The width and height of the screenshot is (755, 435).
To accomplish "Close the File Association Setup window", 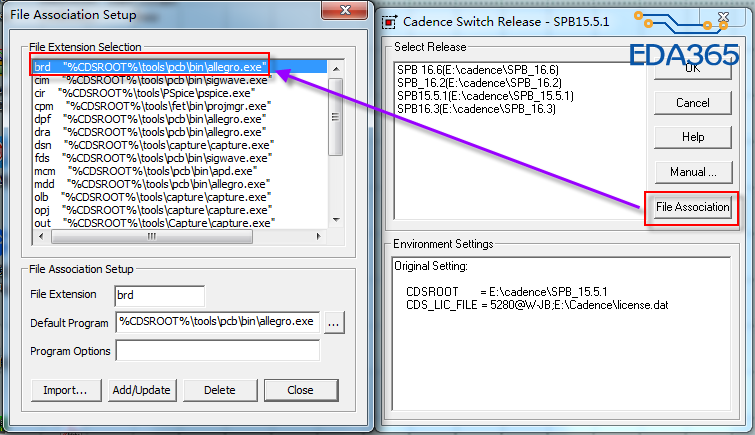I will click(345, 10).
